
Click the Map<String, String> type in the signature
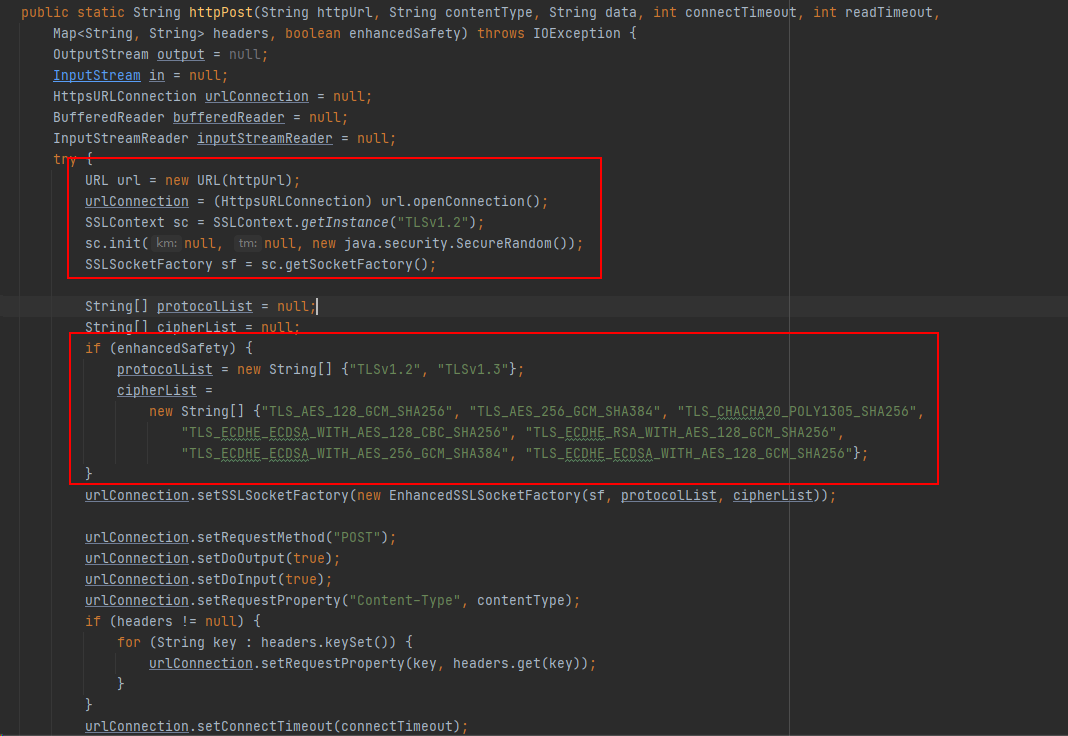[129, 33]
